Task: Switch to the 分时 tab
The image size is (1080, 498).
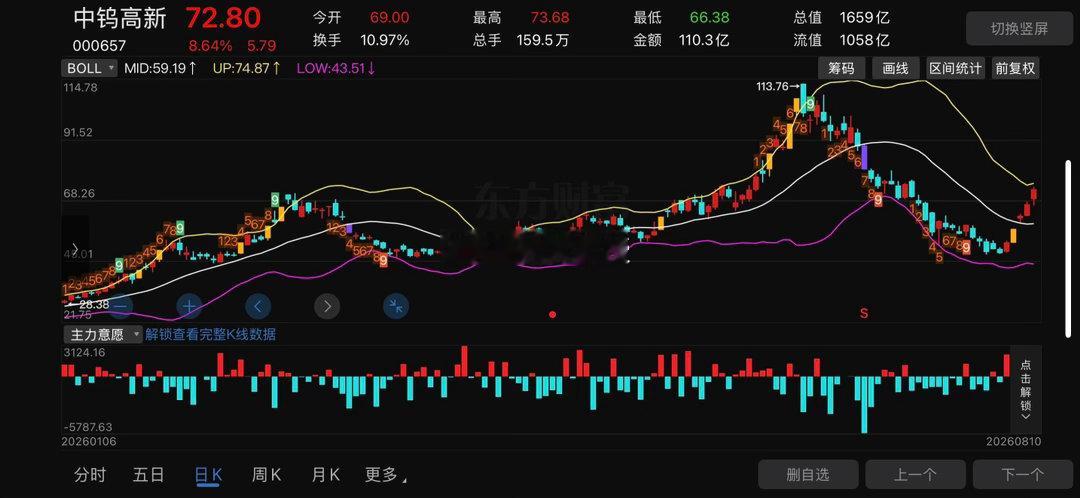Action: click(90, 475)
